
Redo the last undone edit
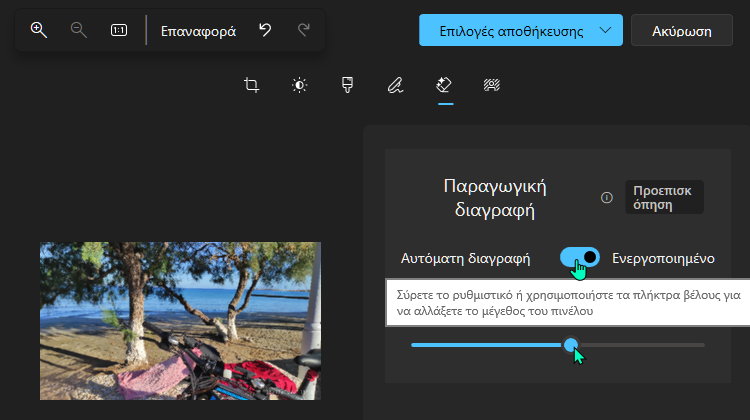point(303,31)
